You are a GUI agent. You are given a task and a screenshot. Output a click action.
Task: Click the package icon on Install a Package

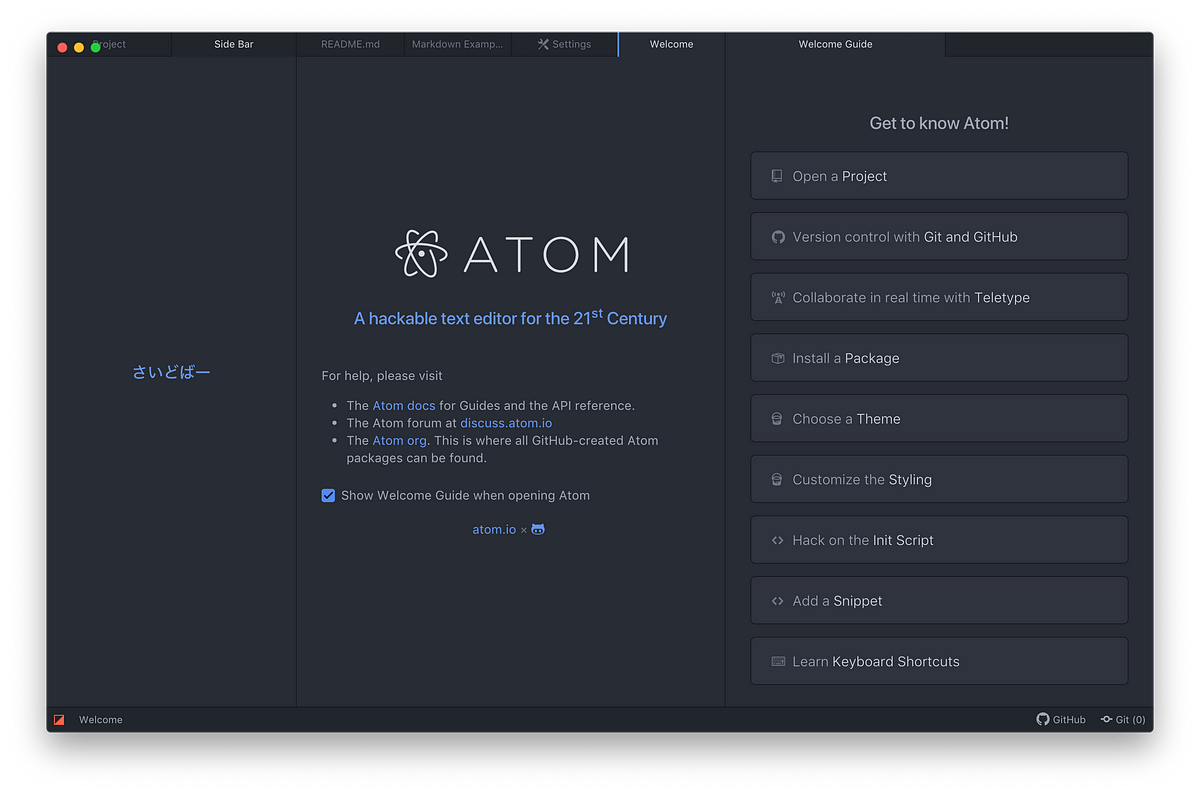[x=777, y=357]
